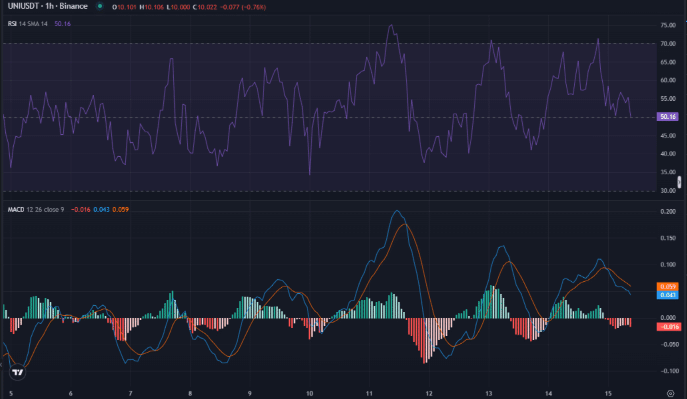The height and width of the screenshot is (399, 687).
Task: Click the close price C10.022
Action: (x=205, y=7)
